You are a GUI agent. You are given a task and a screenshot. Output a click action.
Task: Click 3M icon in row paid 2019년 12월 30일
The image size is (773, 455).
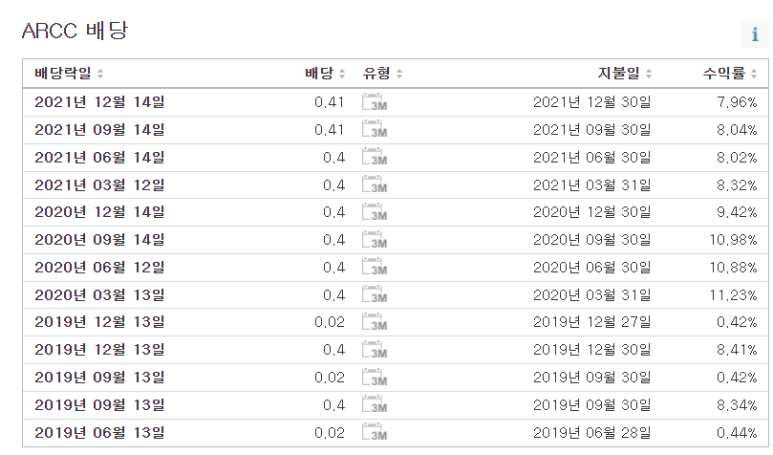(x=374, y=350)
